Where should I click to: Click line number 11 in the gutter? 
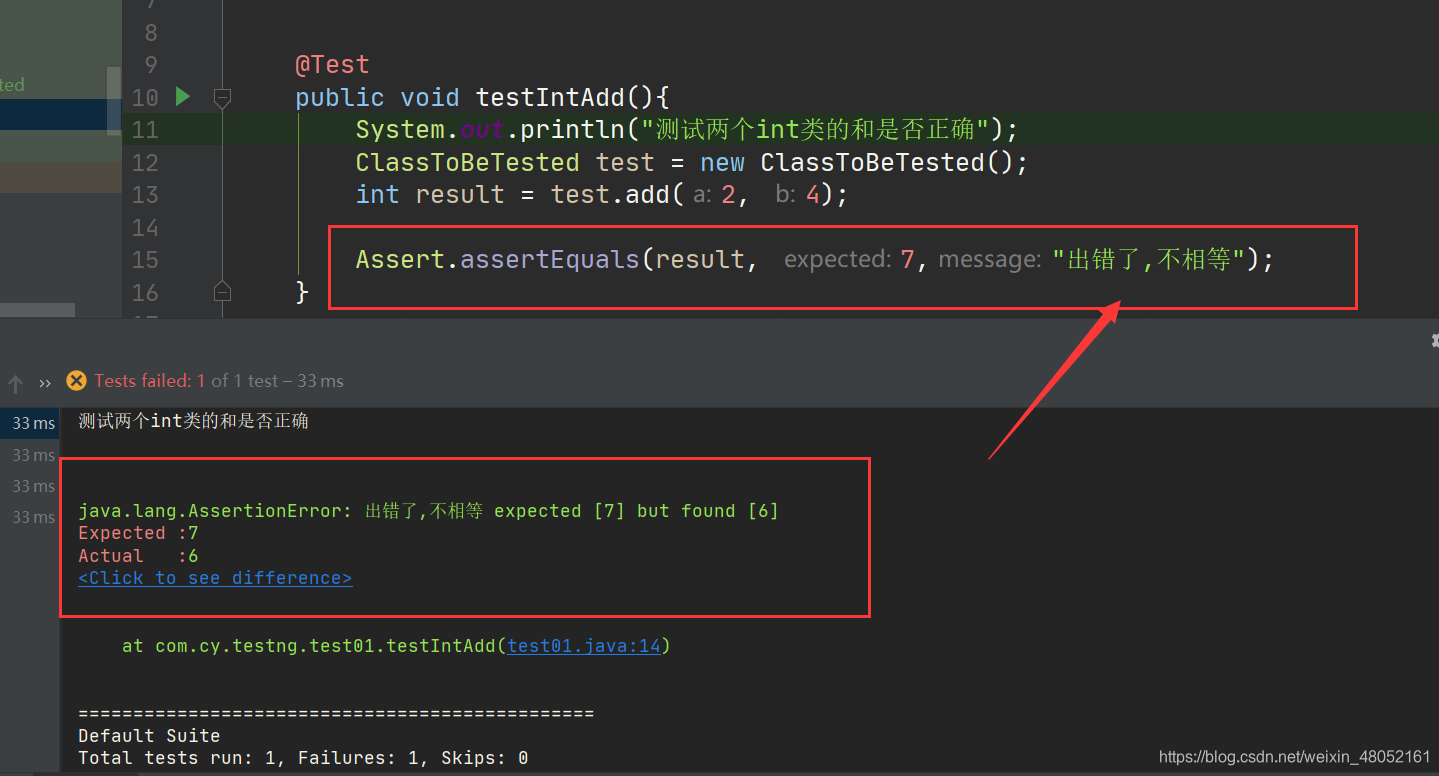pyautogui.click(x=145, y=130)
